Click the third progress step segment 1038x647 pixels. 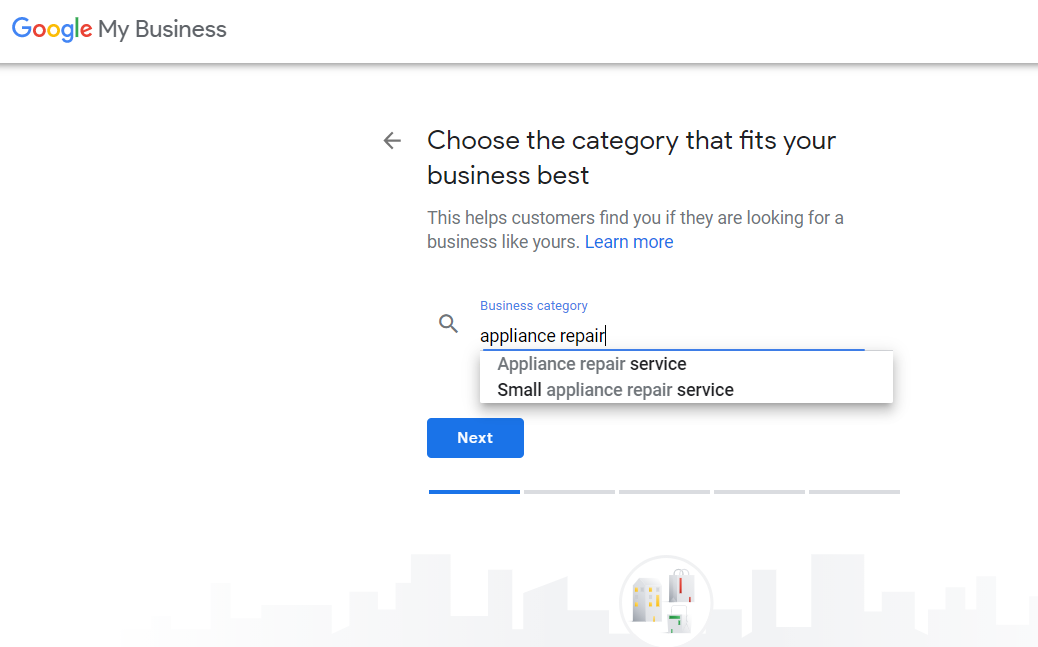pos(665,492)
